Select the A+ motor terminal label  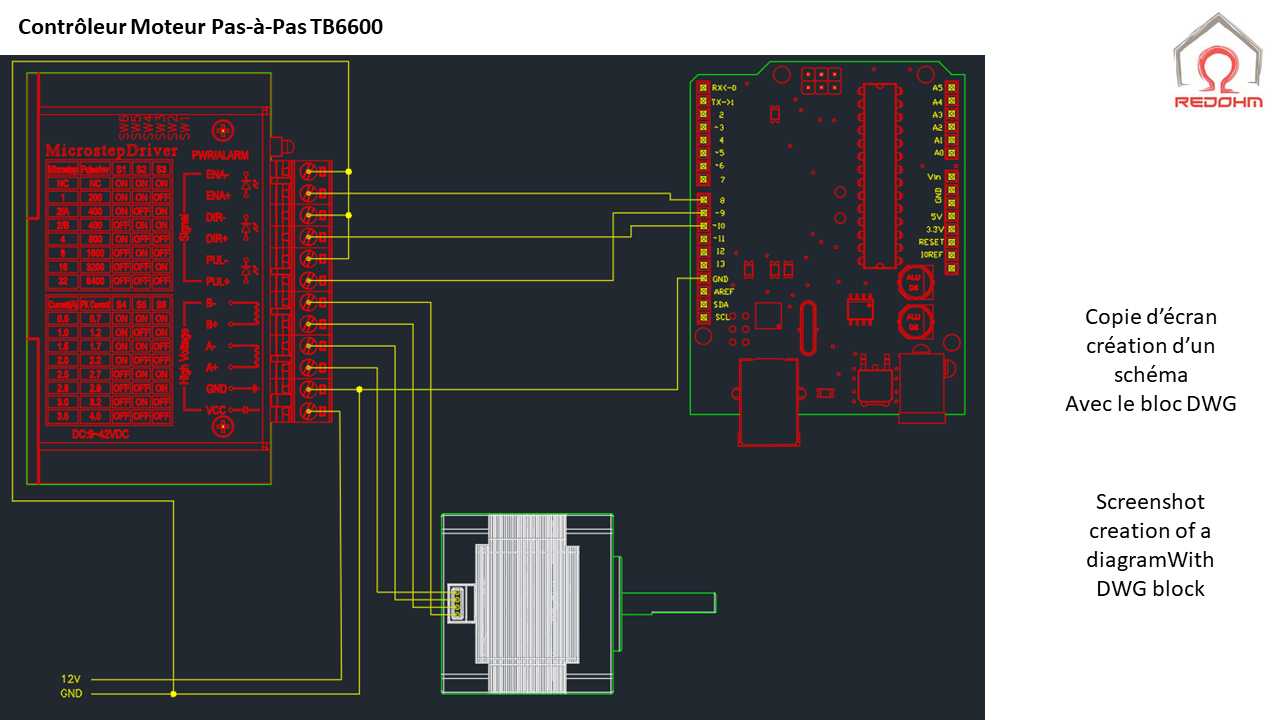click(x=212, y=367)
